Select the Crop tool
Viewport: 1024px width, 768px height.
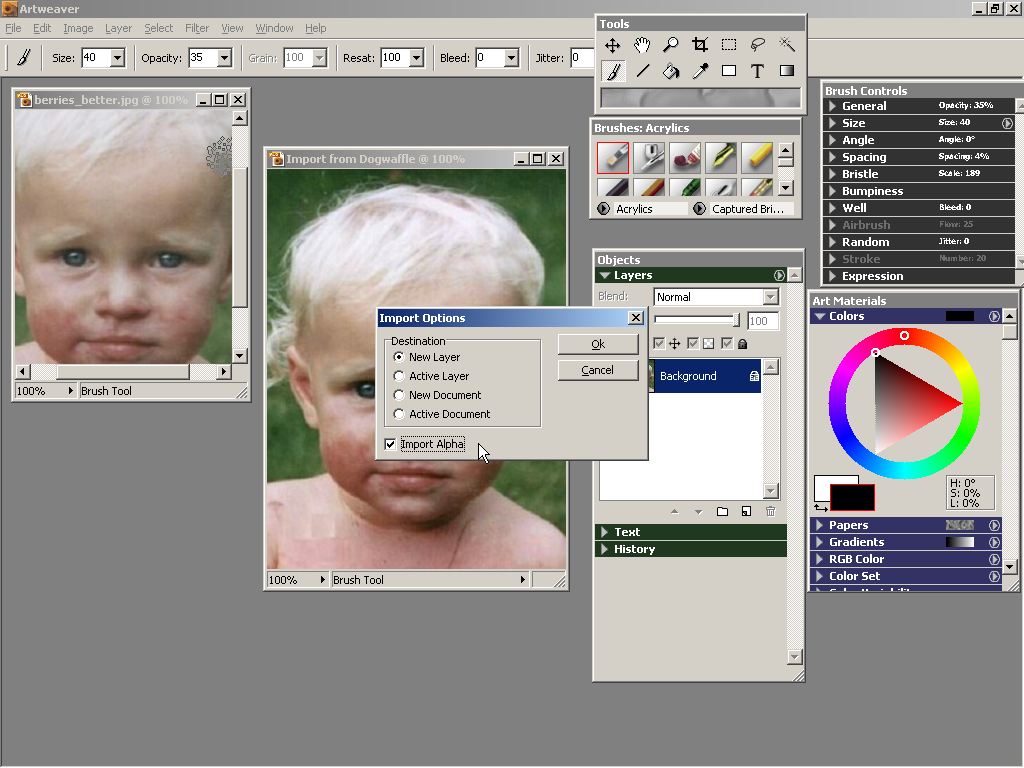tap(700, 45)
